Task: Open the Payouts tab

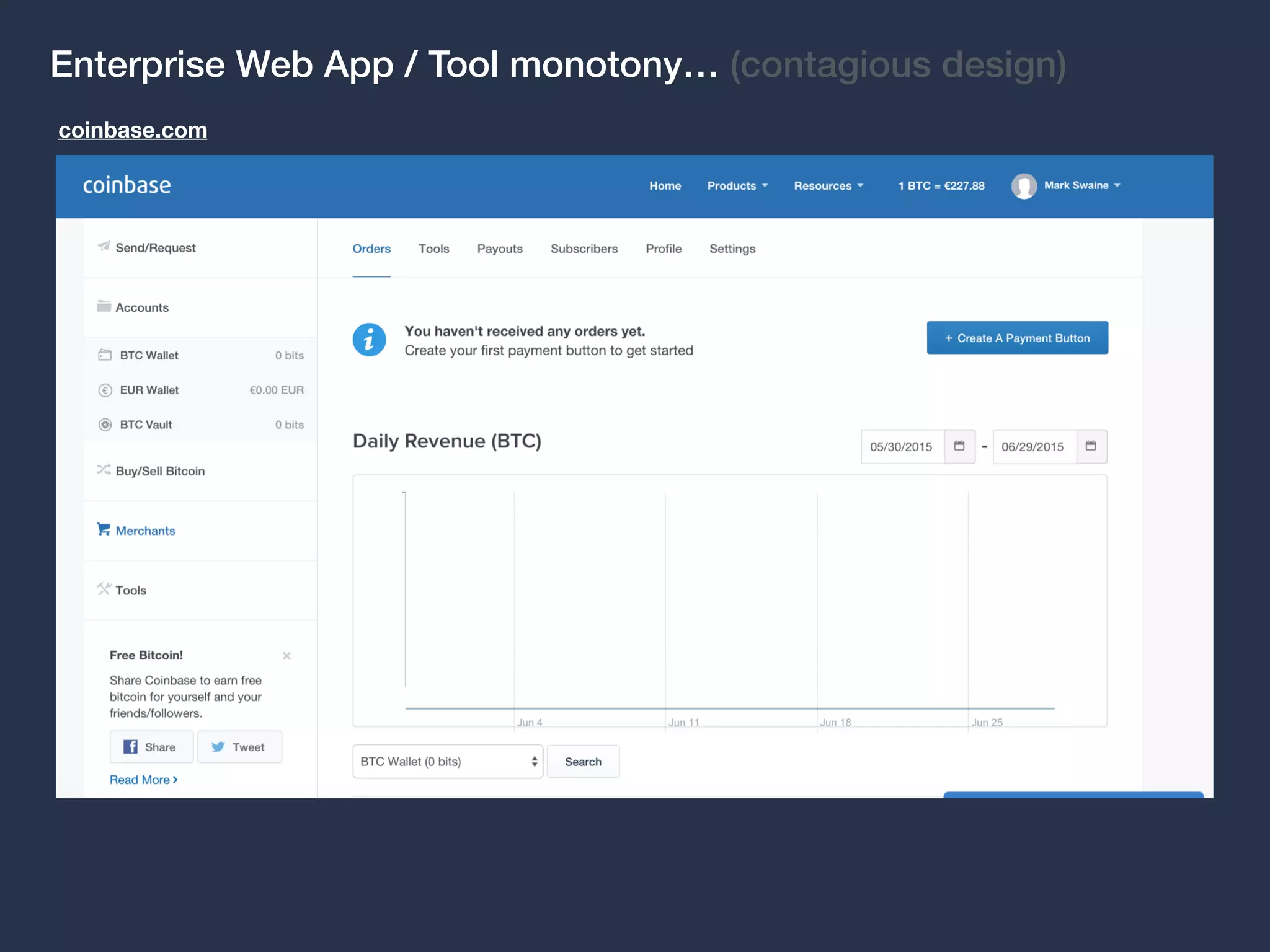Action: (x=500, y=249)
